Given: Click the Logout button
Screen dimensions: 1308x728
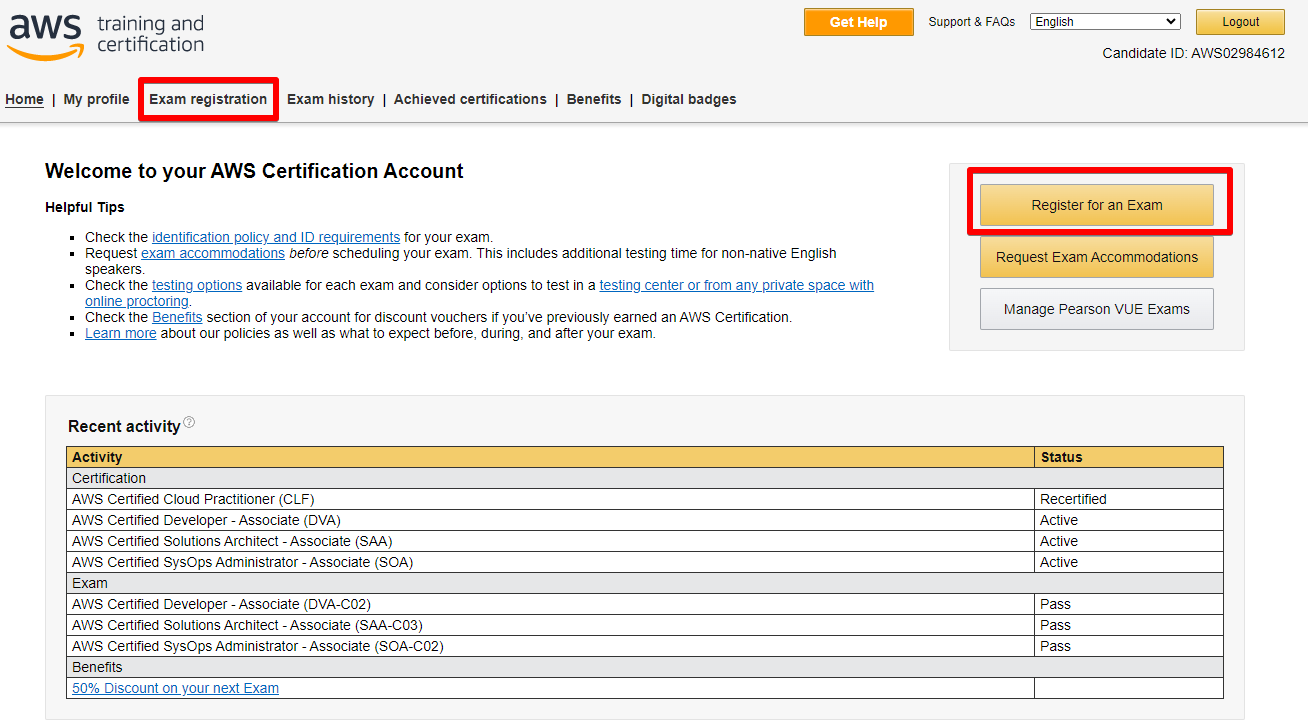Looking at the screenshot, I should pos(1240,21).
